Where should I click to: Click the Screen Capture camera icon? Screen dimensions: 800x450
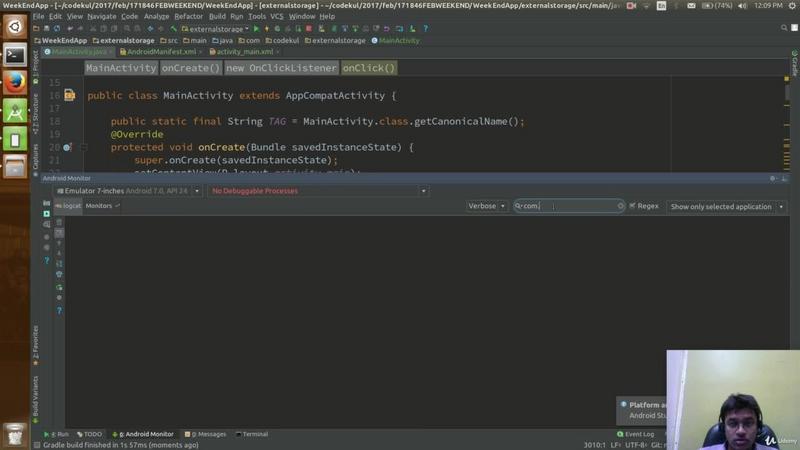[46, 203]
